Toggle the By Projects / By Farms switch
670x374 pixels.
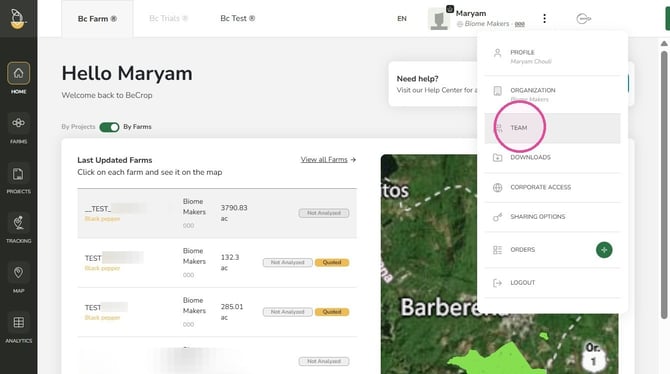109,127
